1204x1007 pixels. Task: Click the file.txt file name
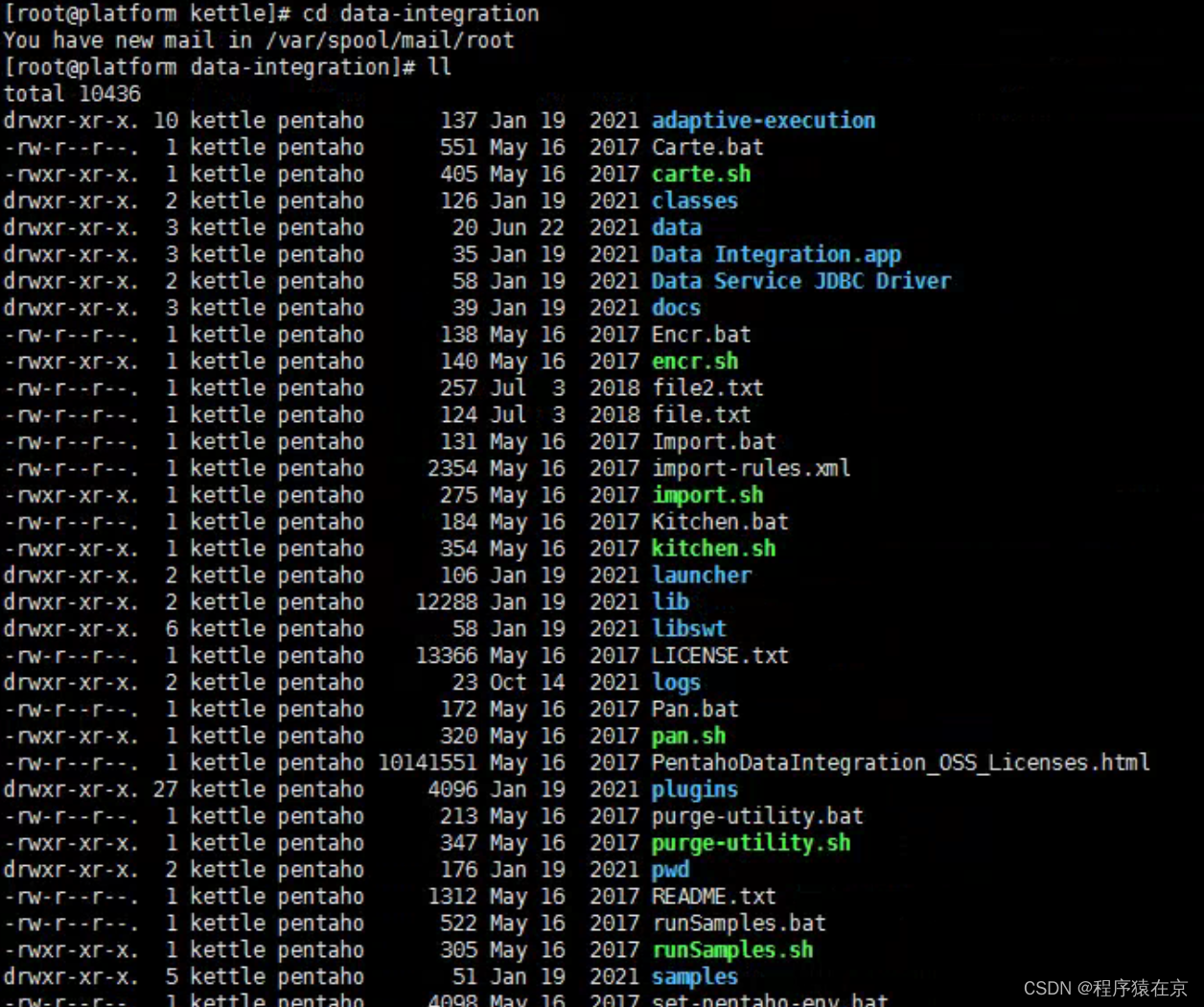tap(701, 415)
